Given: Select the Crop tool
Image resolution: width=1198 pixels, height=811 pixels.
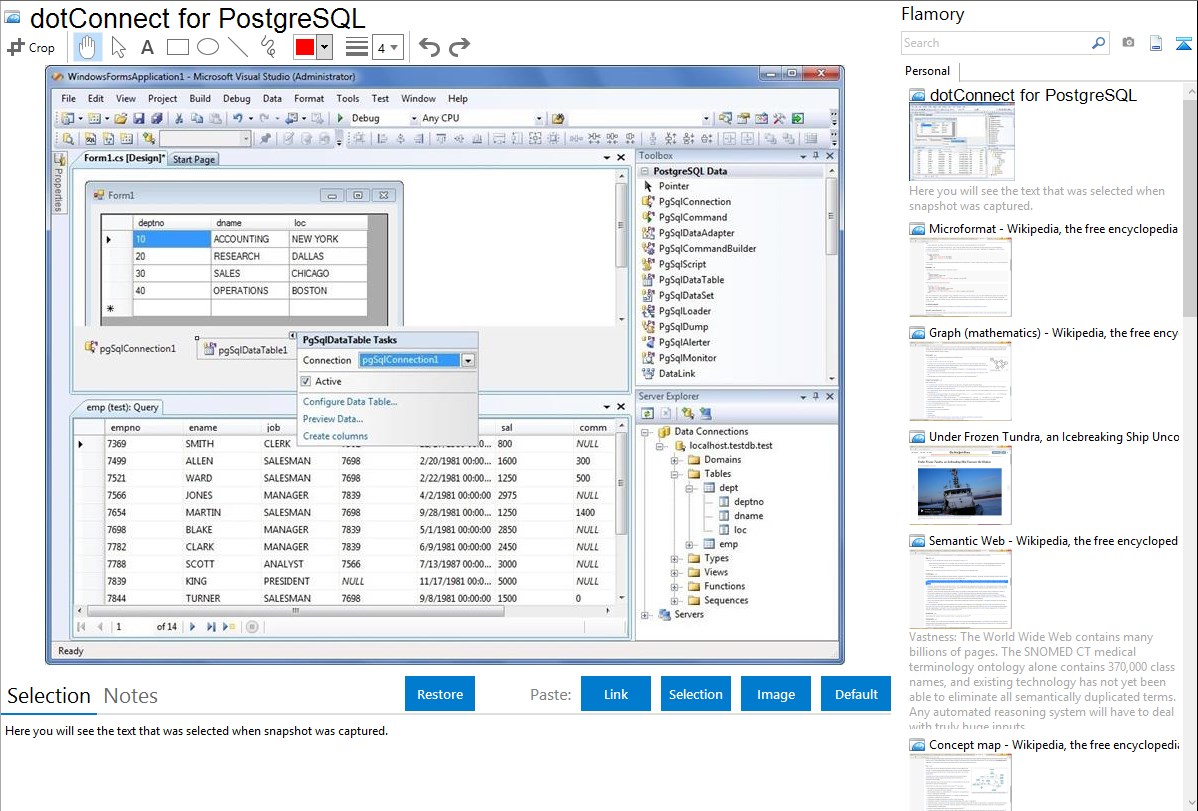Looking at the screenshot, I should coord(31,47).
